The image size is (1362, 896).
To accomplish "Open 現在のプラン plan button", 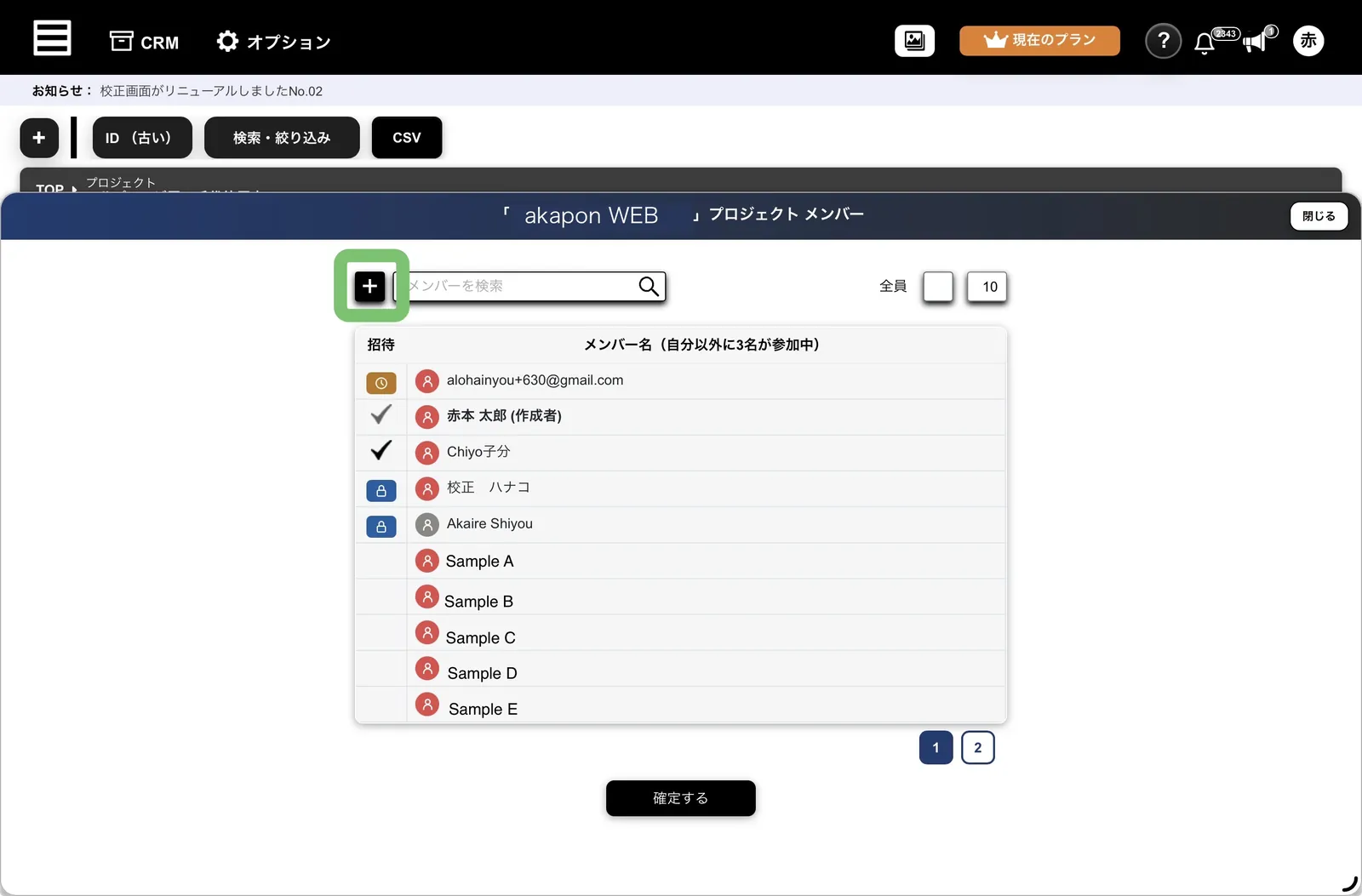I will tap(1039, 40).
